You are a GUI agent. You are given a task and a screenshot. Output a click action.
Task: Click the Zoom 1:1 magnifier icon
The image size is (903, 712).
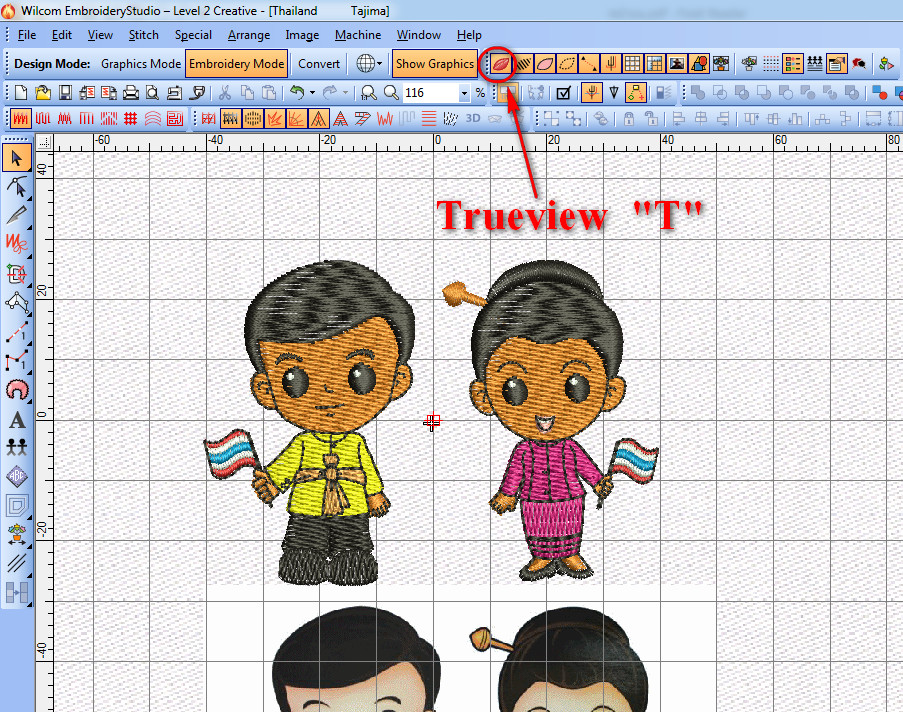369,92
